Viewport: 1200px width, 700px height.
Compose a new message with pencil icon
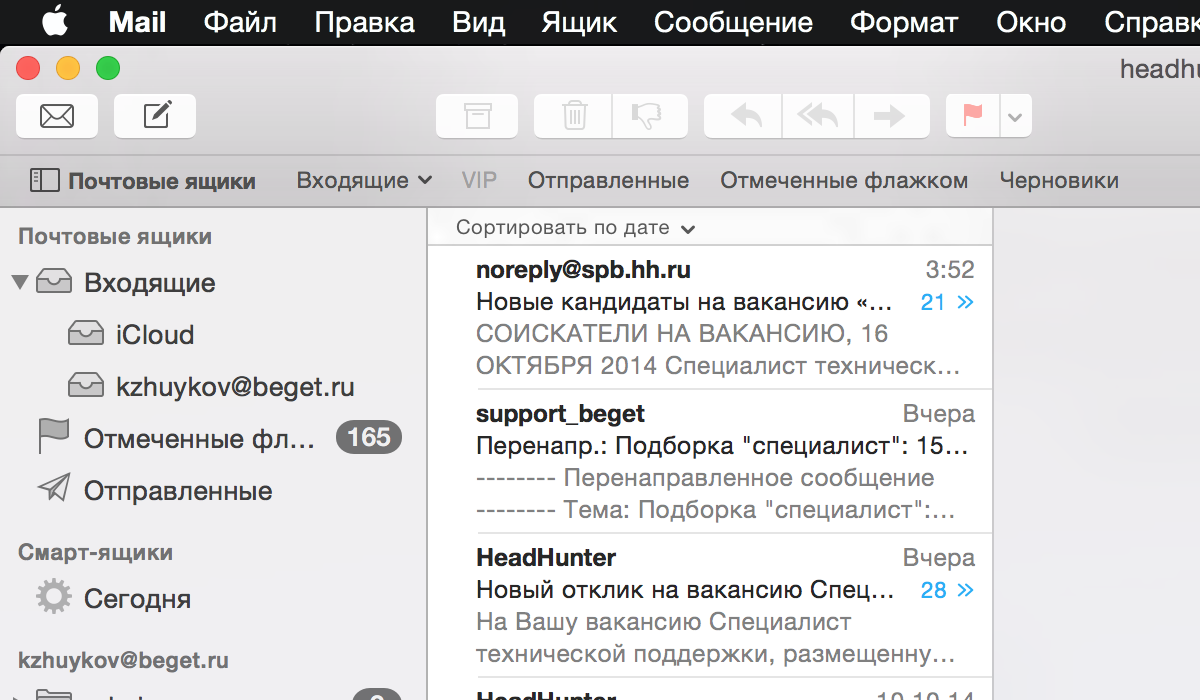[x=155, y=116]
